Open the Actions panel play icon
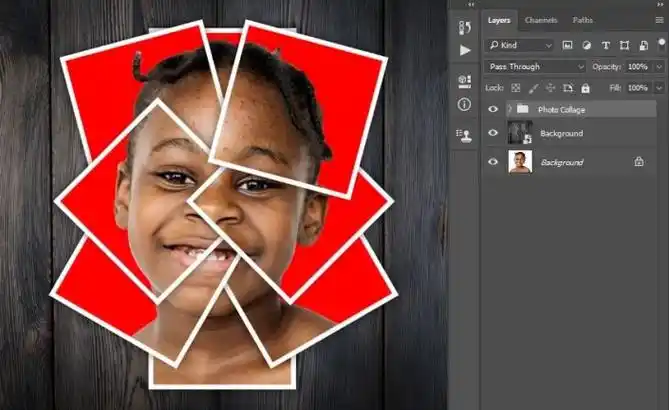Image resolution: width=669 pixels, height=410 pixels. 464,50
